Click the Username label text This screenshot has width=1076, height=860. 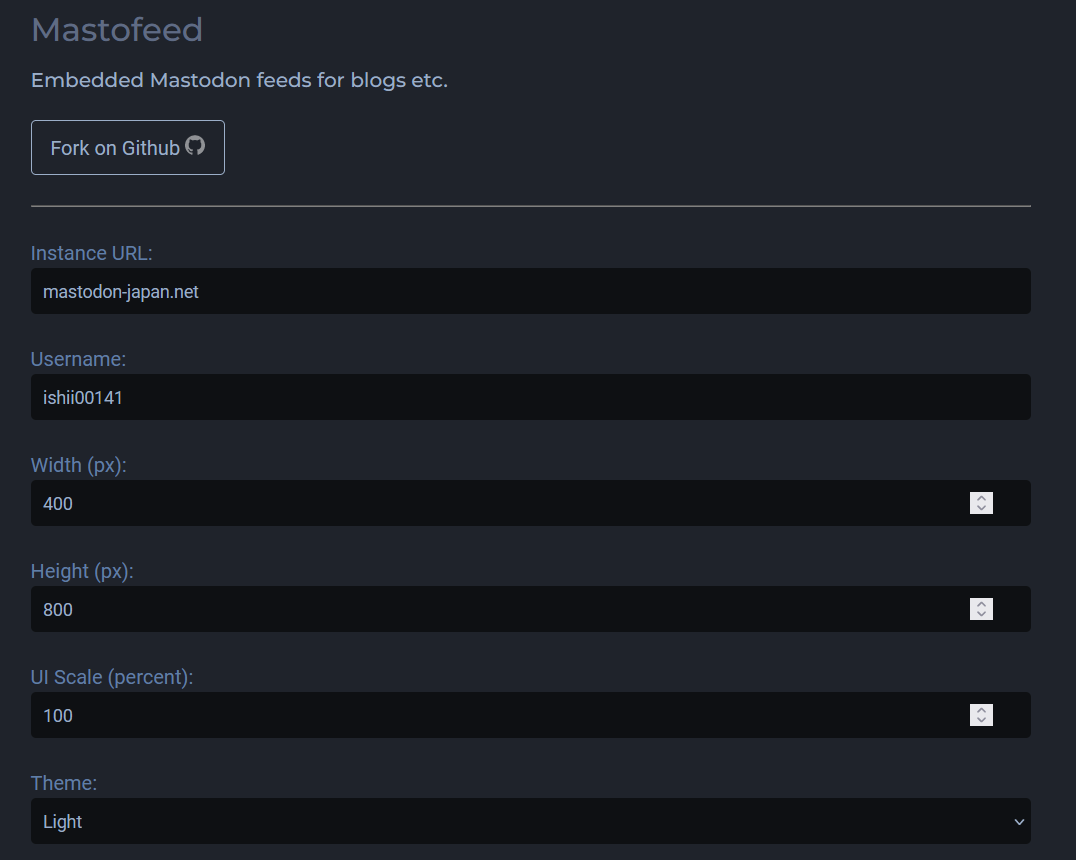pyautogui.click(x=78, y=359)
